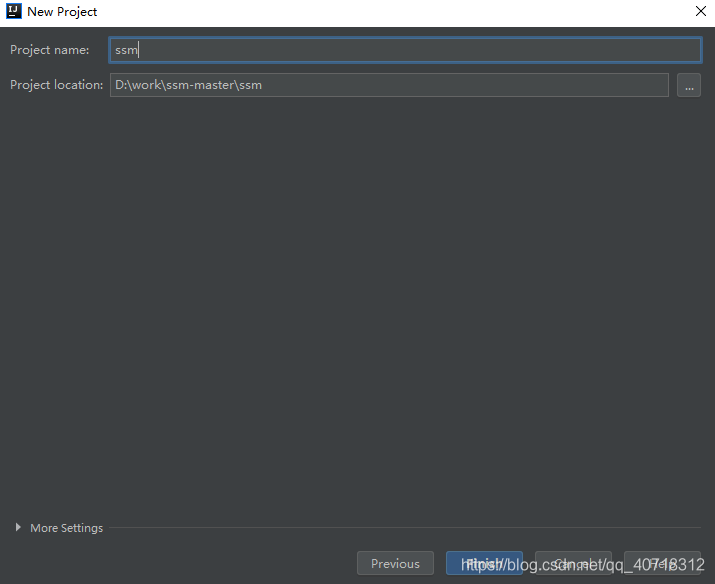Viewport: 715px width, 584px height.
Task: Click the Project location label
Action: [x=57, y=85]
